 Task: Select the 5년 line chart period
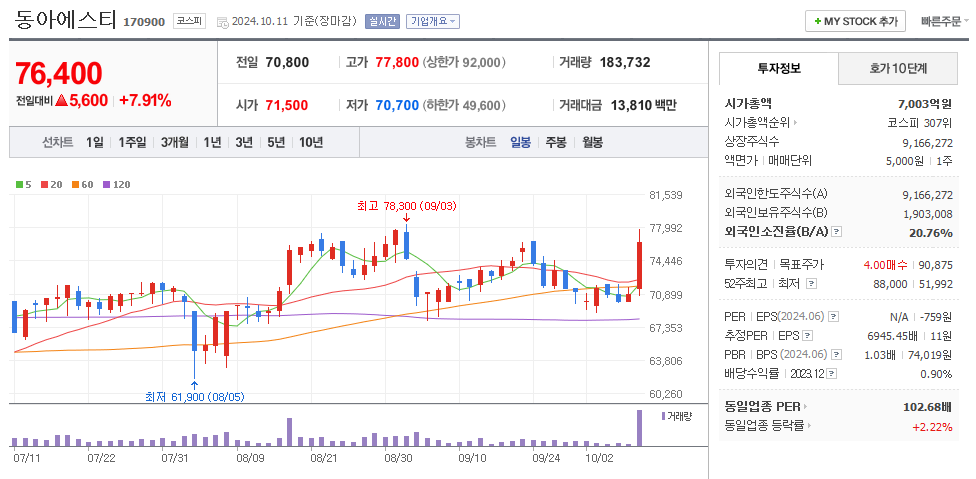[x=276, y=142]
